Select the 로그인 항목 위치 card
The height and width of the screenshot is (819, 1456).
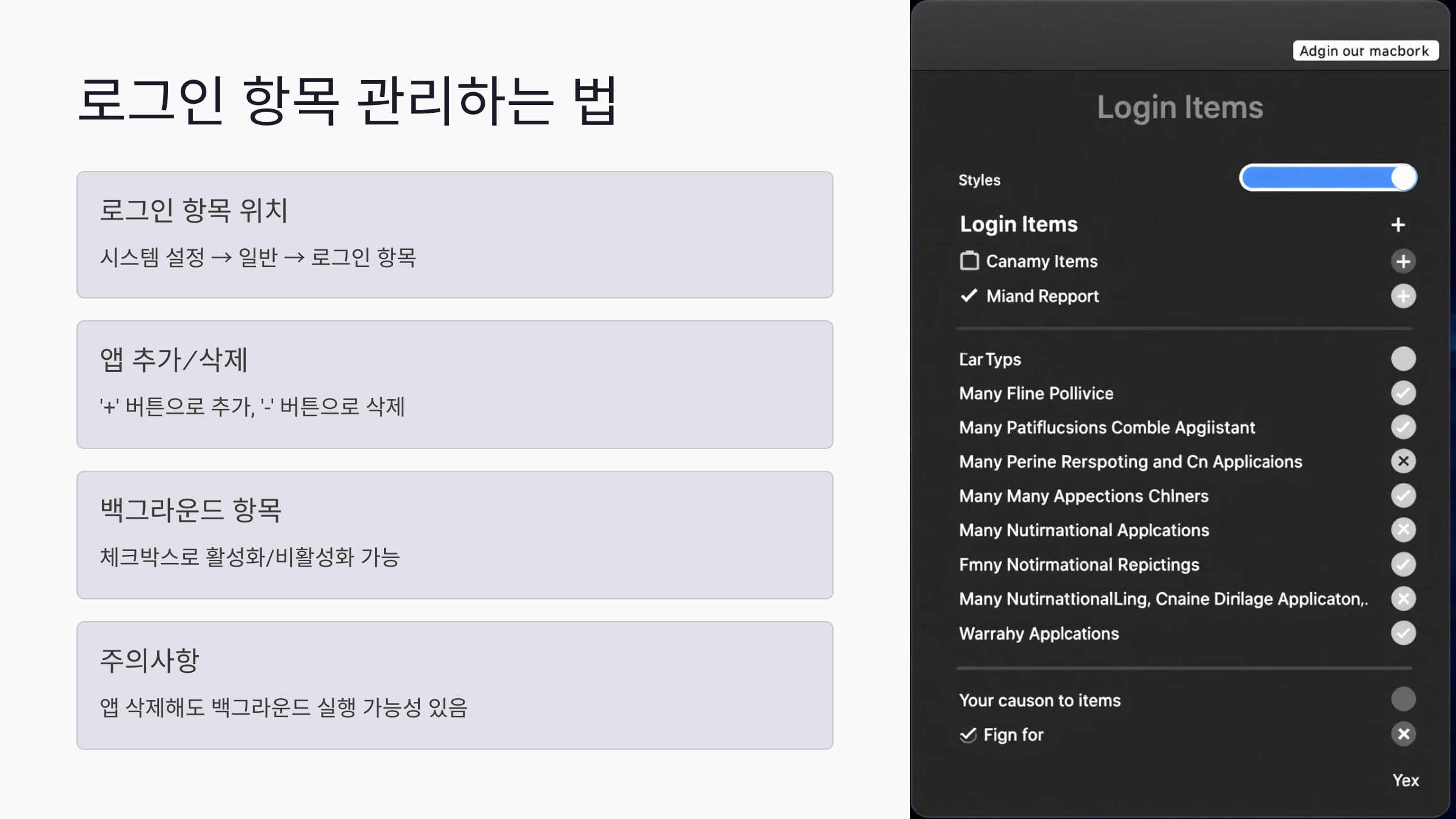tap(454, 235)
